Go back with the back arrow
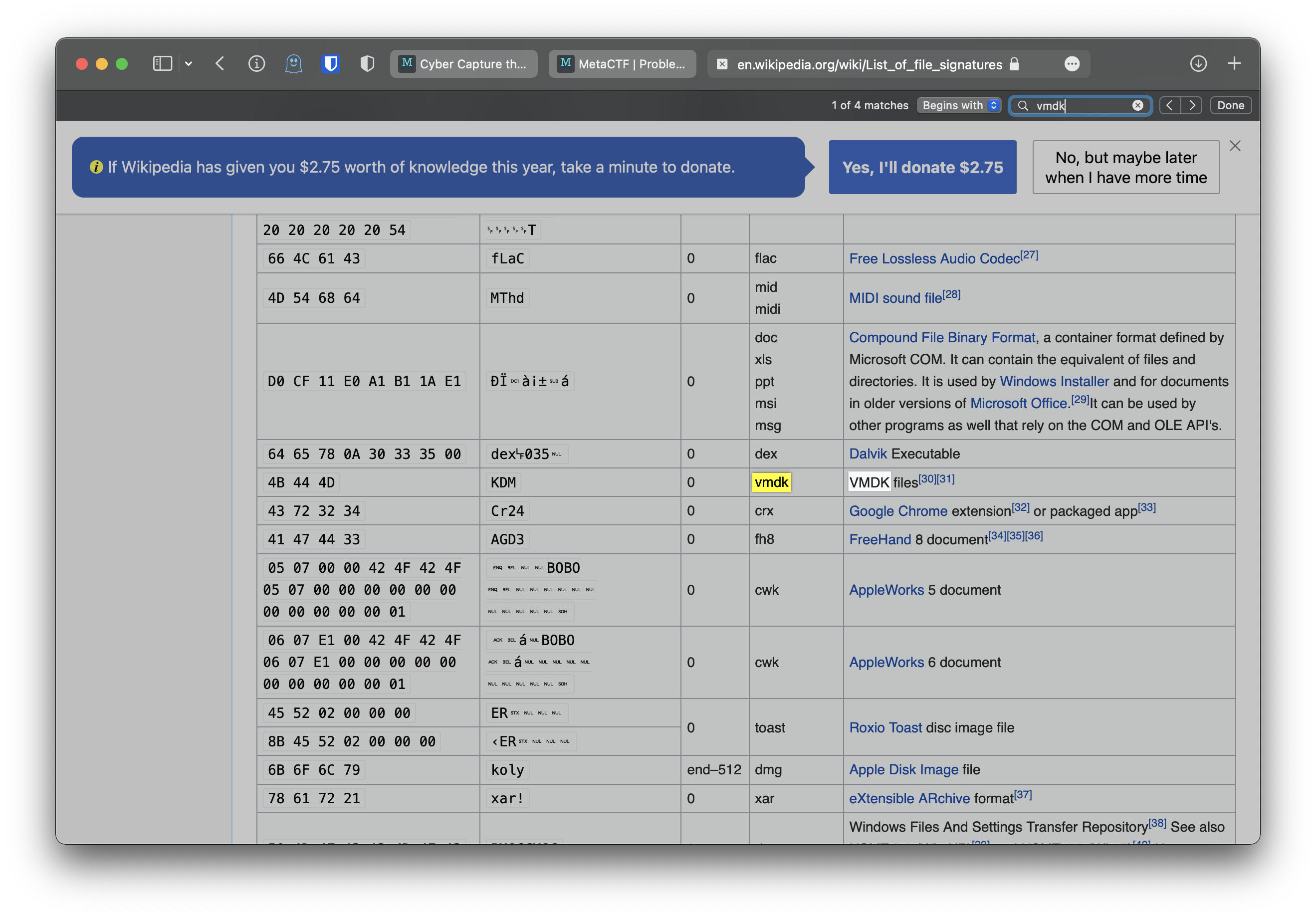This screenshot has width=1316, height=918. click(220, 64)
